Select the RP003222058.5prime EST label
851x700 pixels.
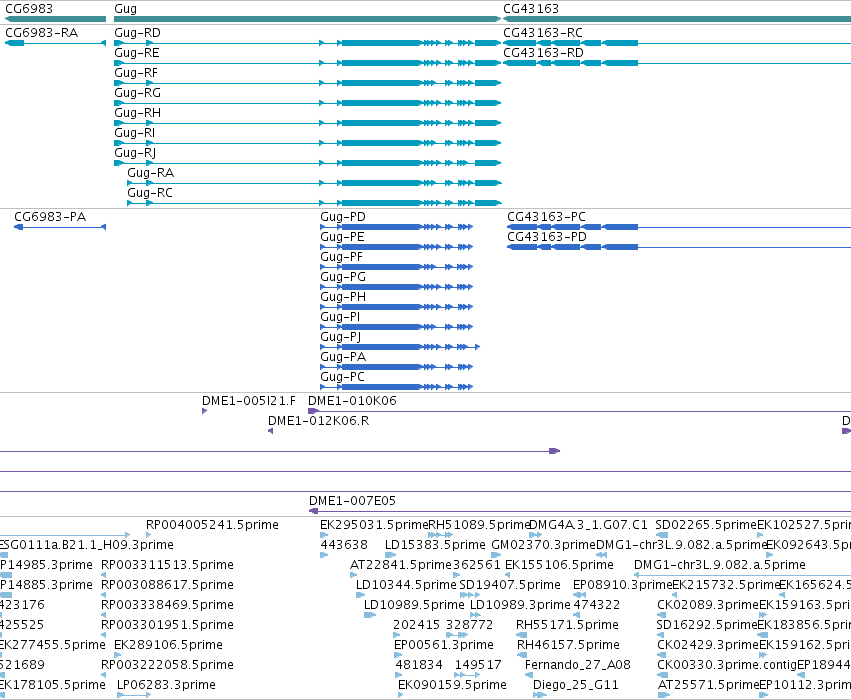(168, 665)
